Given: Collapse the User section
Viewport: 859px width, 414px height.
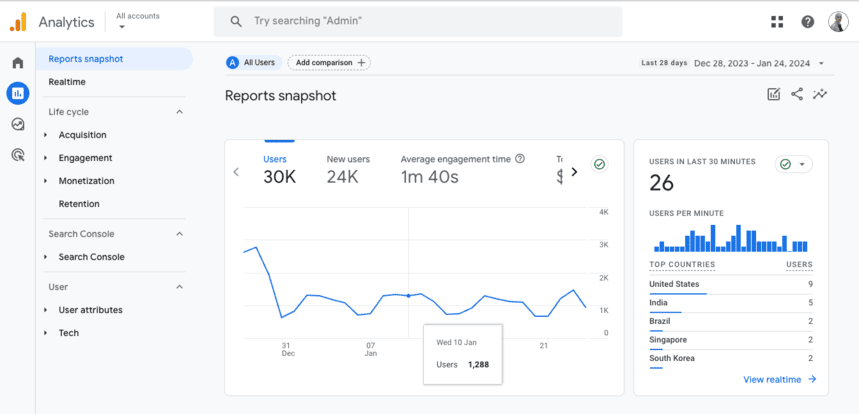Looking at the screenshot, I should click(x=179, y=287).
